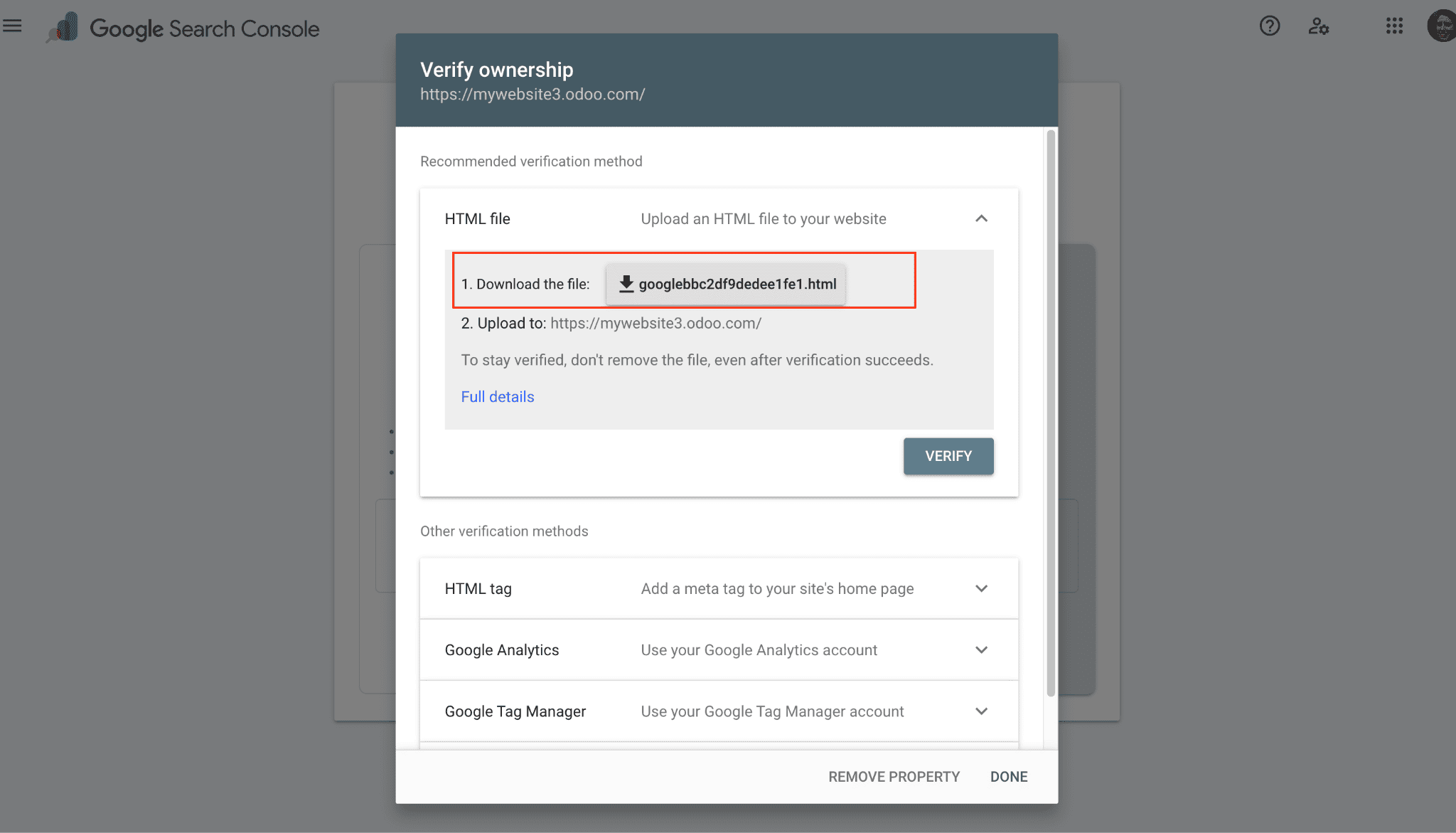Click the dialog's vertical scrollbar

click(1051, 413)
